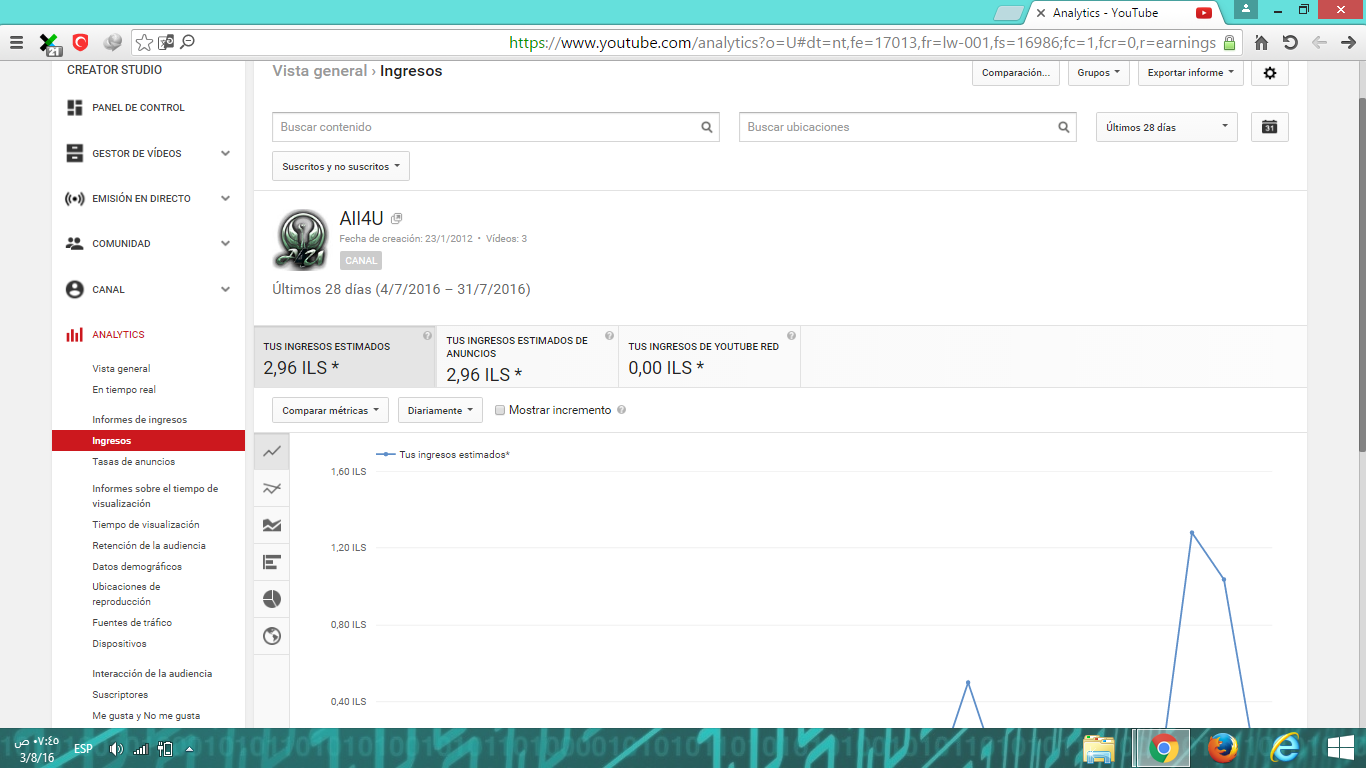
Task: Open the Suscritos y no suscritos filter
Action: pos(341,166)
